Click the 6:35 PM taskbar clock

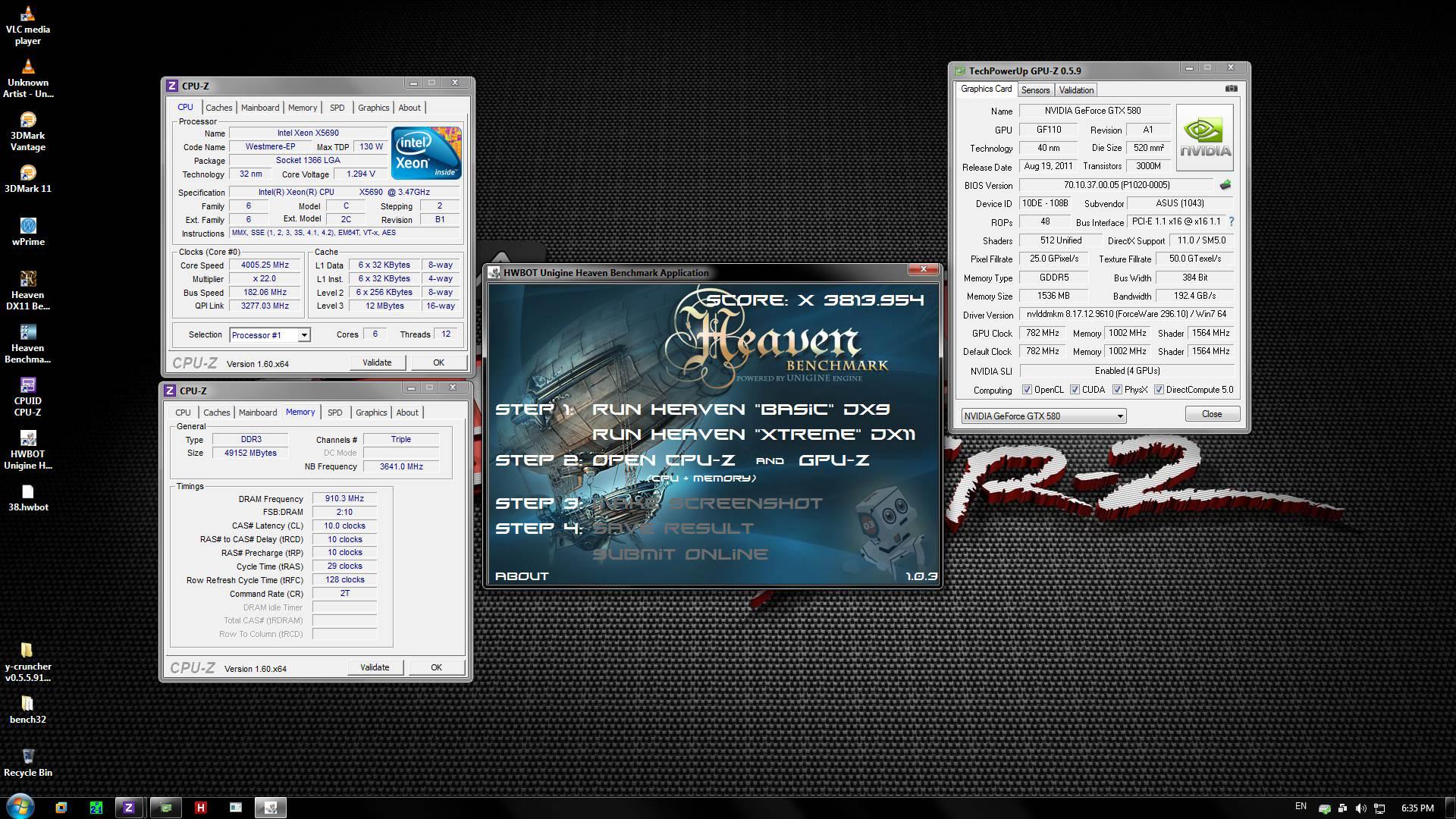pos(1417,808)
